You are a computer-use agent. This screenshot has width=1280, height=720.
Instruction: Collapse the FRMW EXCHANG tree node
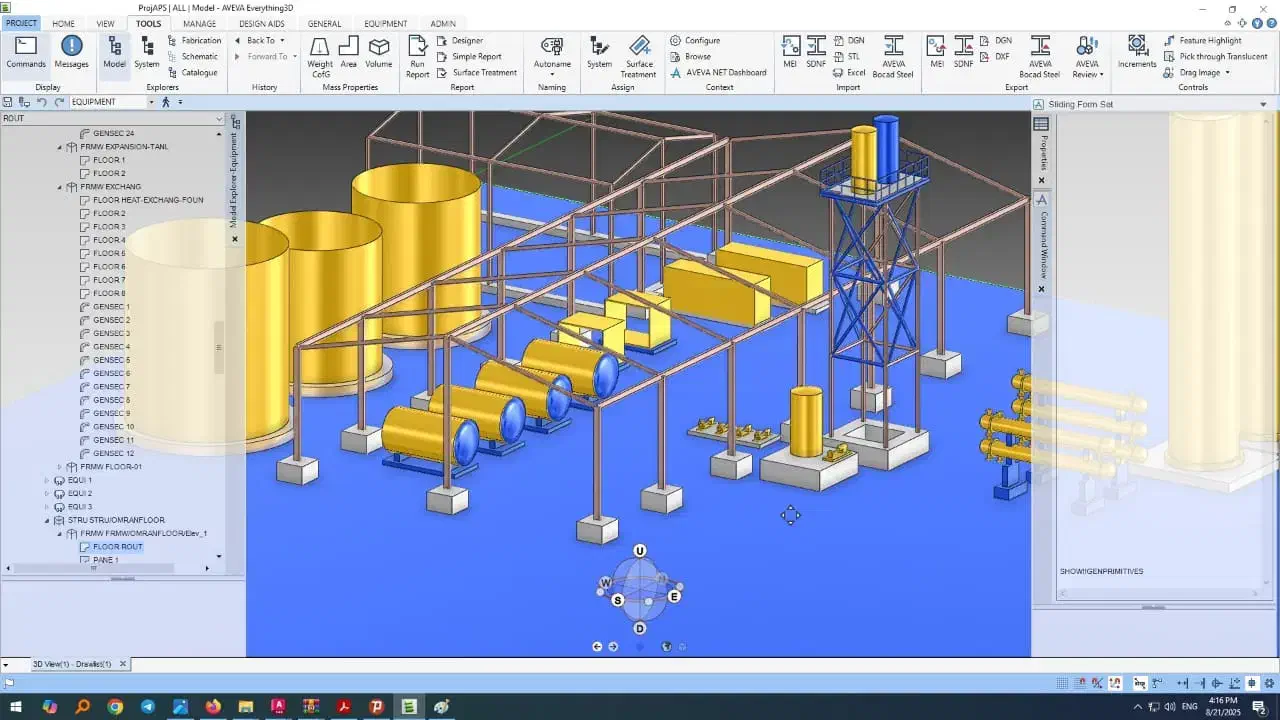coord(59,187)
